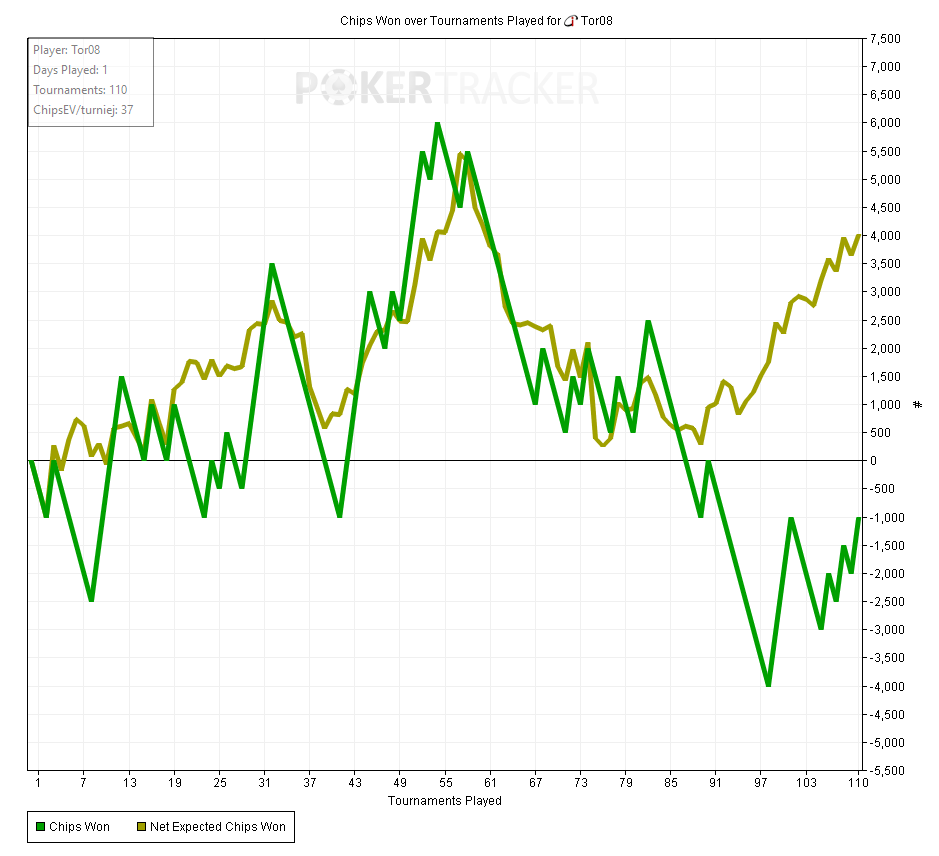Click the x-axis tick label 19

(x=174, y=782)
